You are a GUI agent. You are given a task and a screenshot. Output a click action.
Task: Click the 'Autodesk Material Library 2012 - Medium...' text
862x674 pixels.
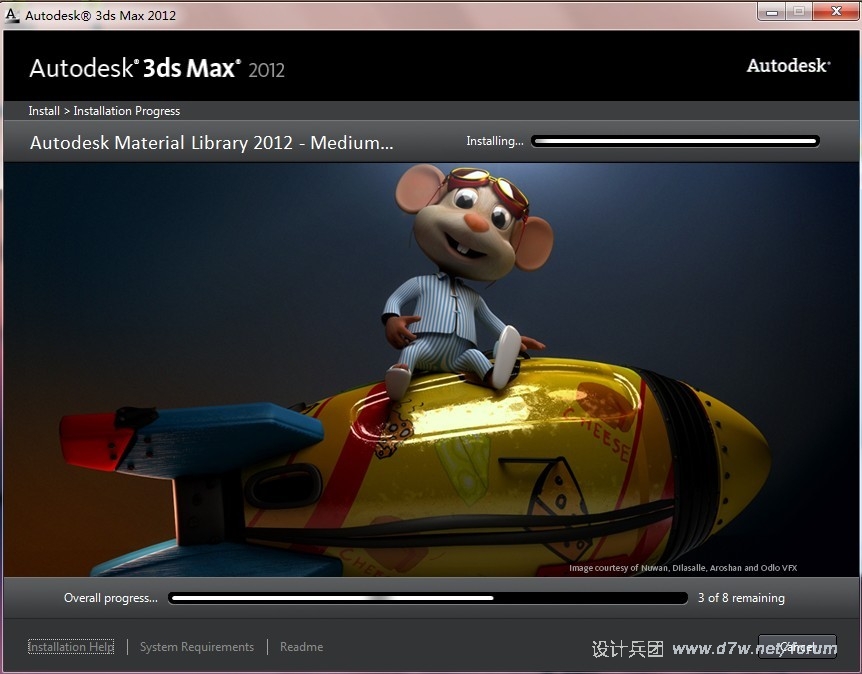pos(212,143)
